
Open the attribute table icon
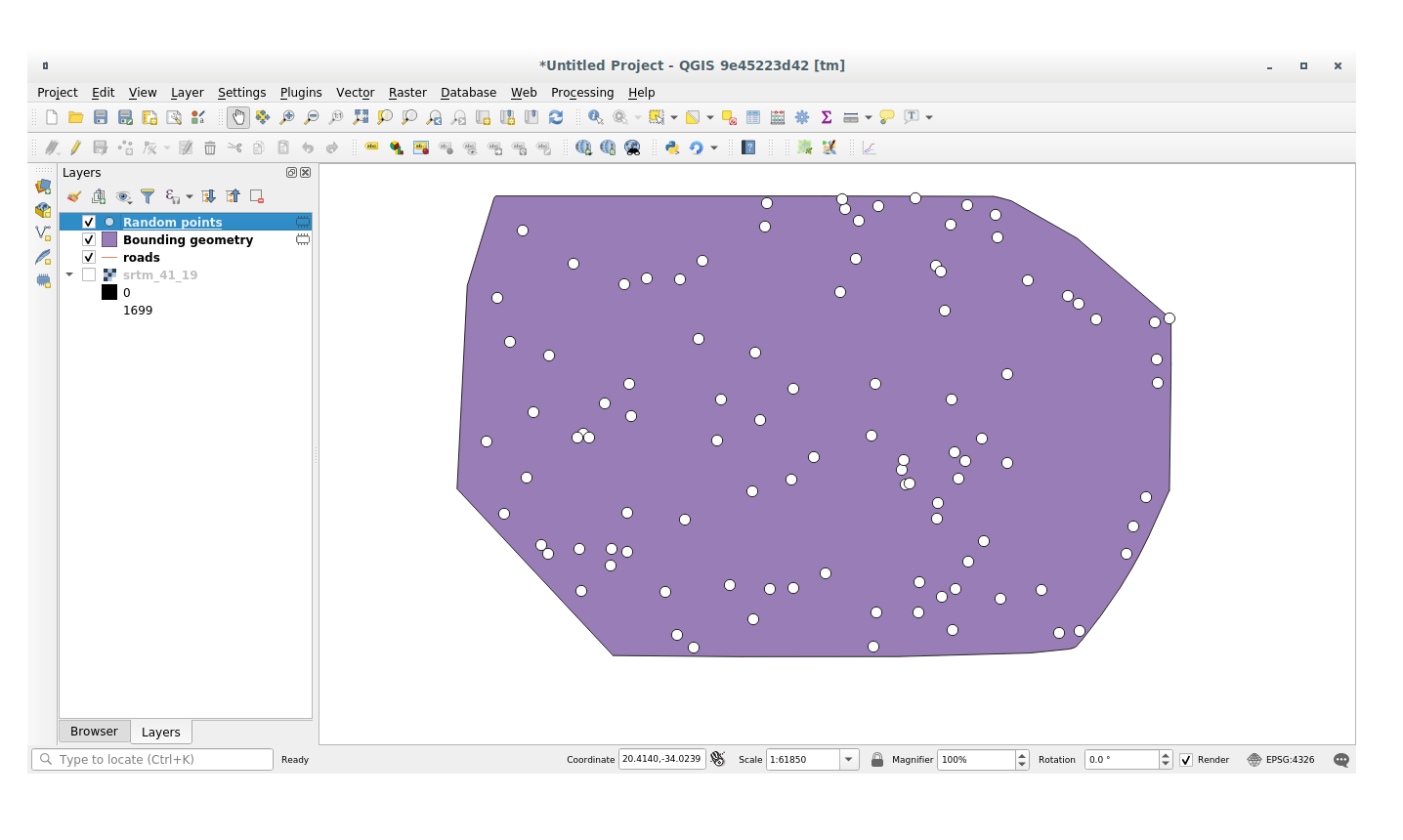(753, 117)
